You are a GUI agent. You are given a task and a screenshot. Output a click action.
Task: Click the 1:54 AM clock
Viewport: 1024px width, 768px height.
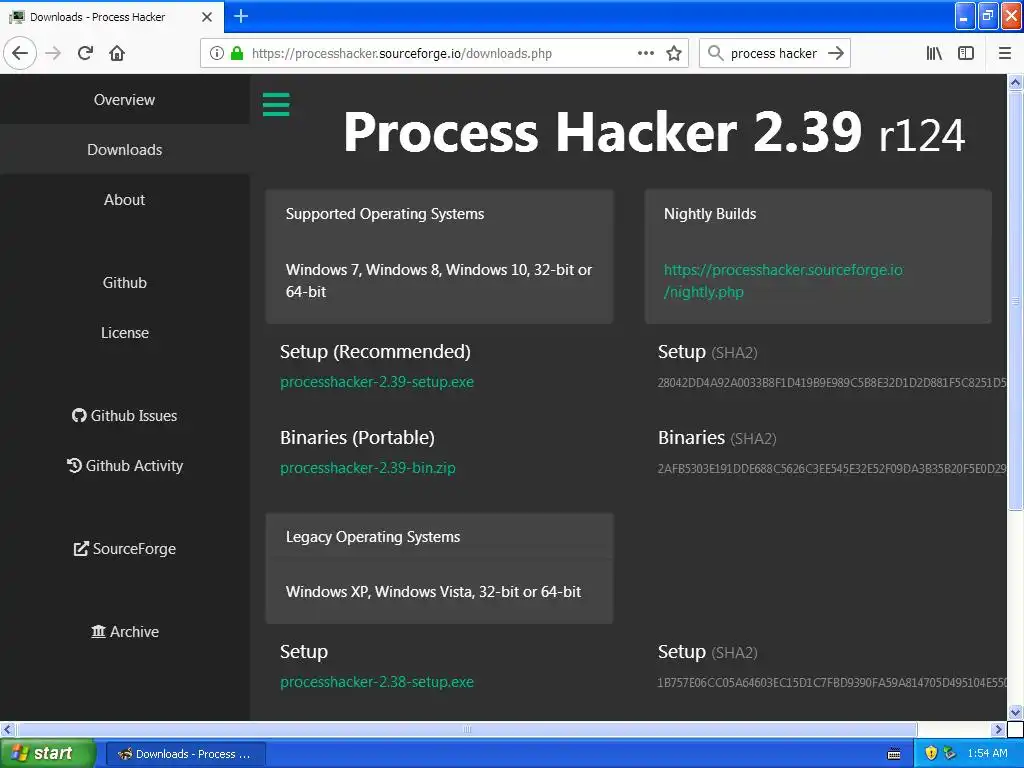[987, 754]
